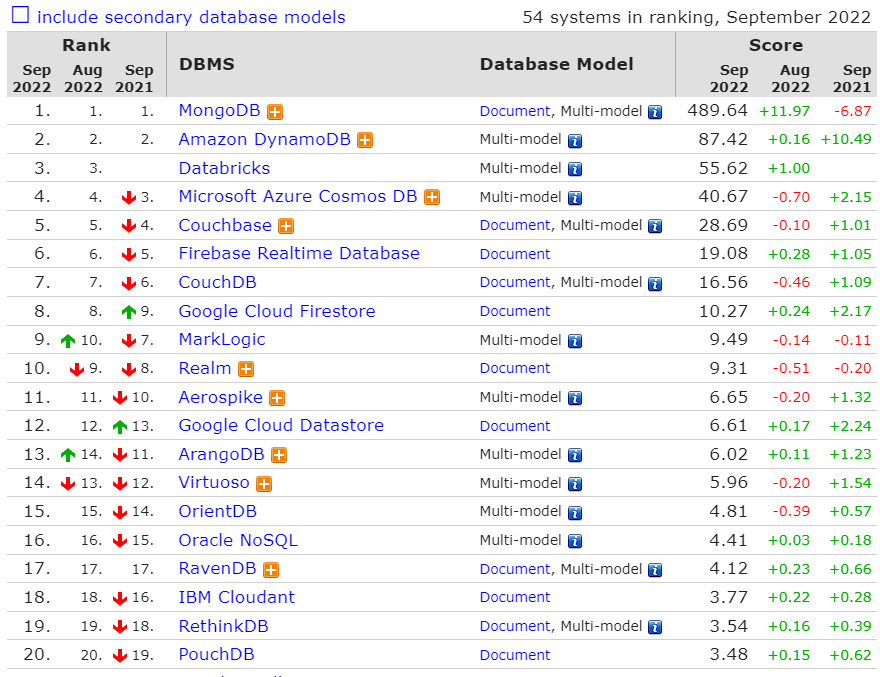Open the IBM Cloudant link
Viewport: 880px width, 677px height.
pyautogui.click(x=236, y=597)
